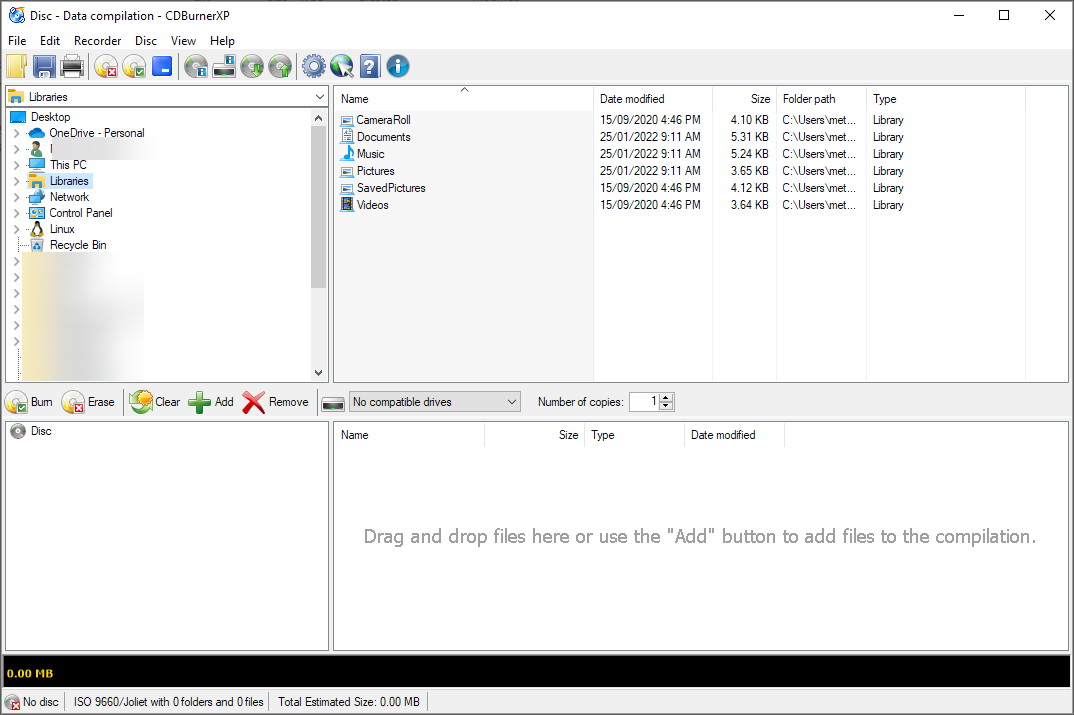Click the blue About info icon
Screen dimensions: 1074x715
click(x=398, y=66)
